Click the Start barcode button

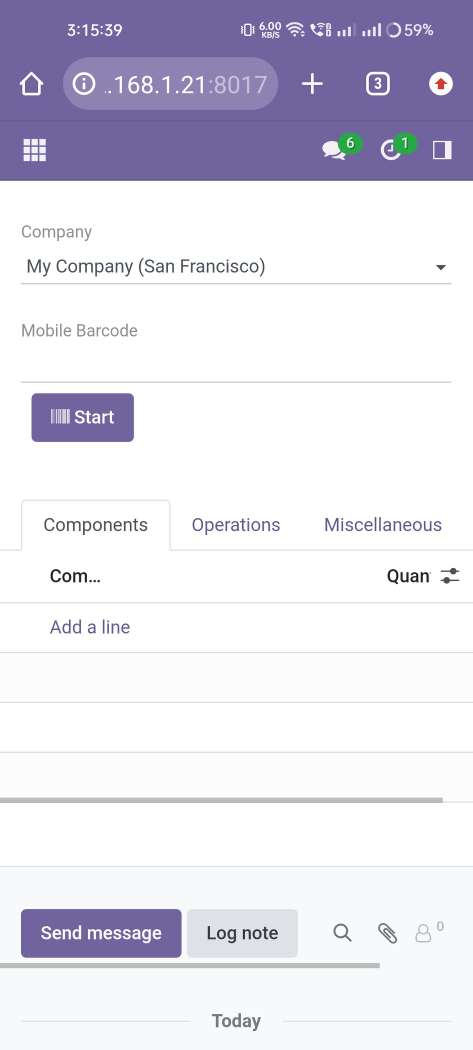[x=82, y=417]
